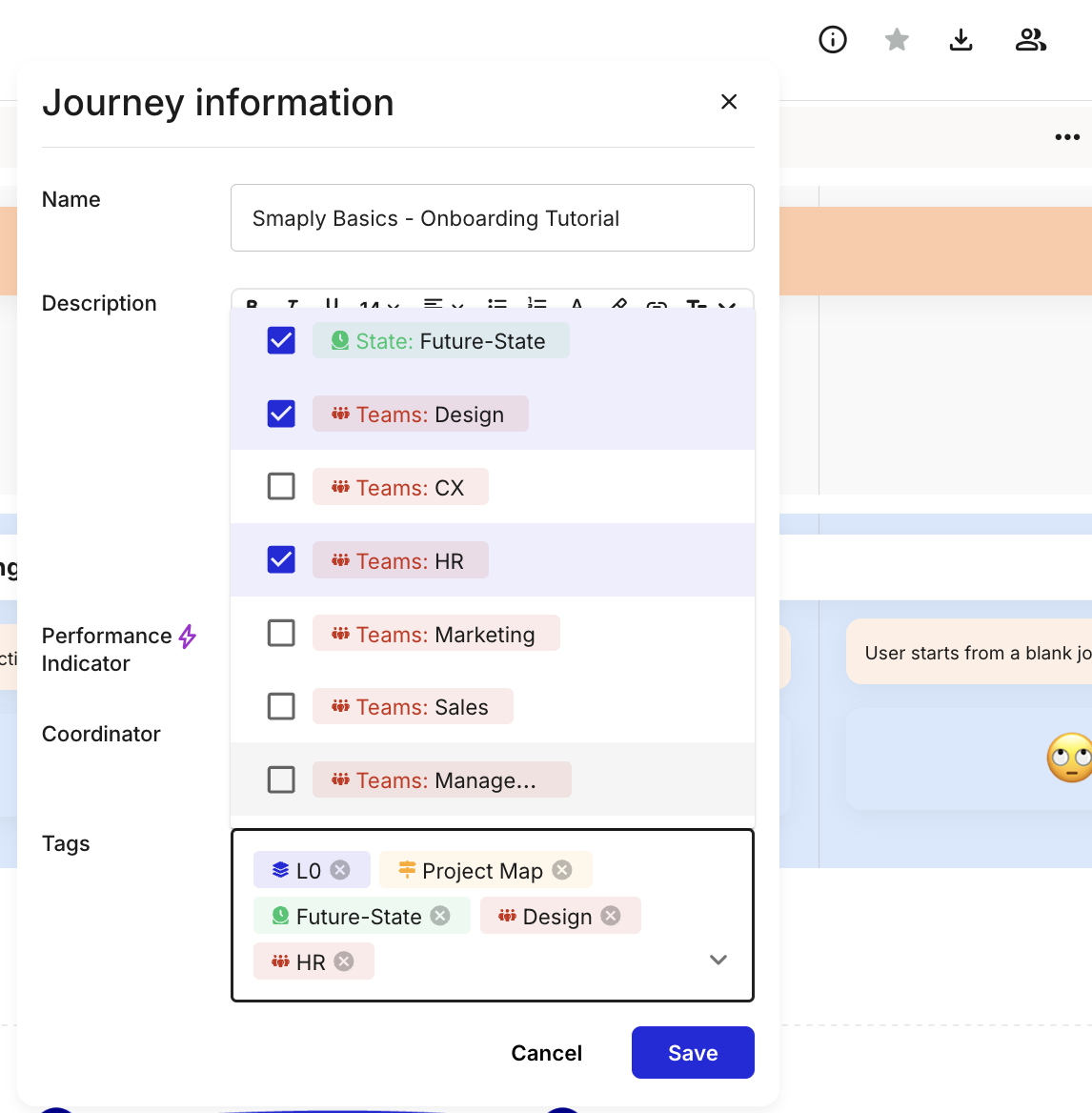
Task: Click the download export icon
Action: pos(961,40)
